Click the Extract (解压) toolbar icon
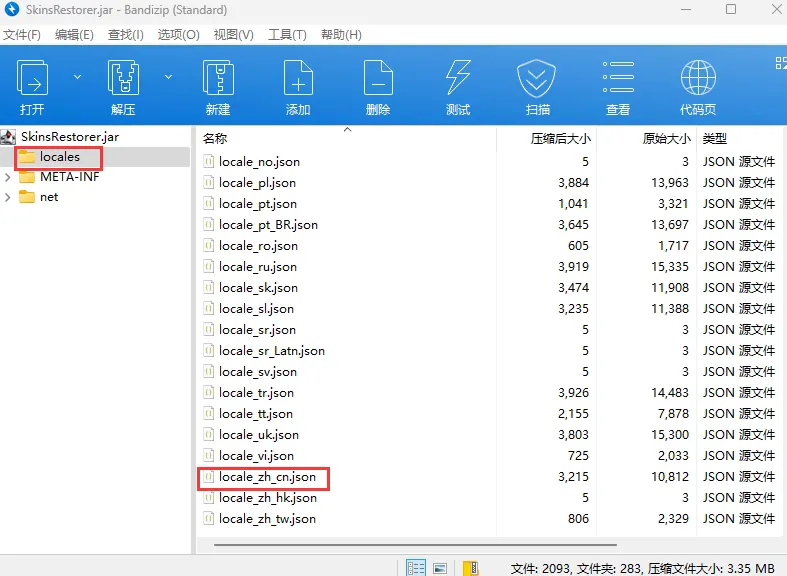 (123, 80)
